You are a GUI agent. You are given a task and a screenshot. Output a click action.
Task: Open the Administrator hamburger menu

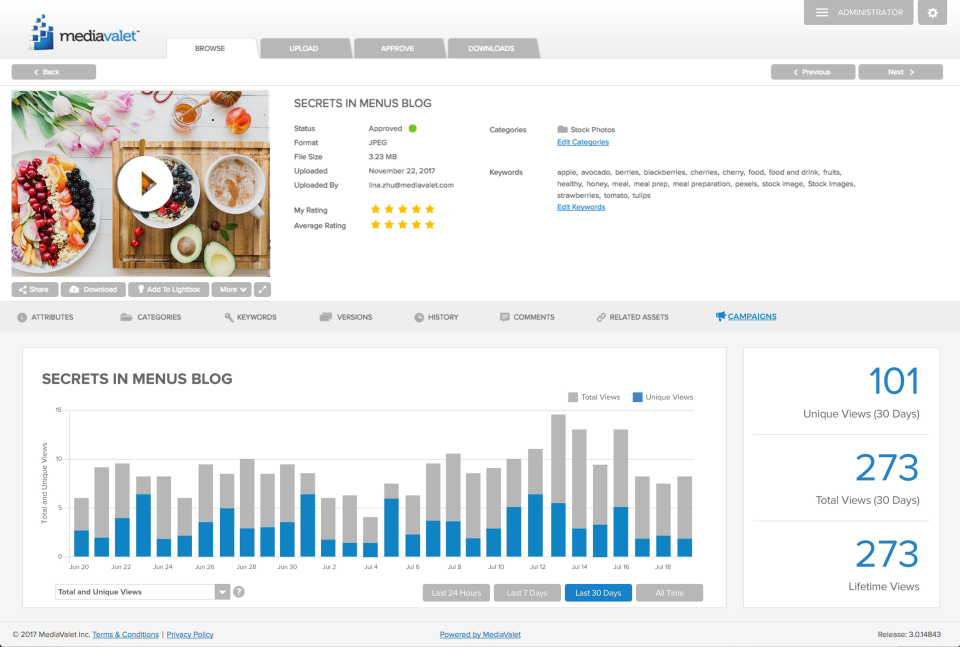pos(858,12)
